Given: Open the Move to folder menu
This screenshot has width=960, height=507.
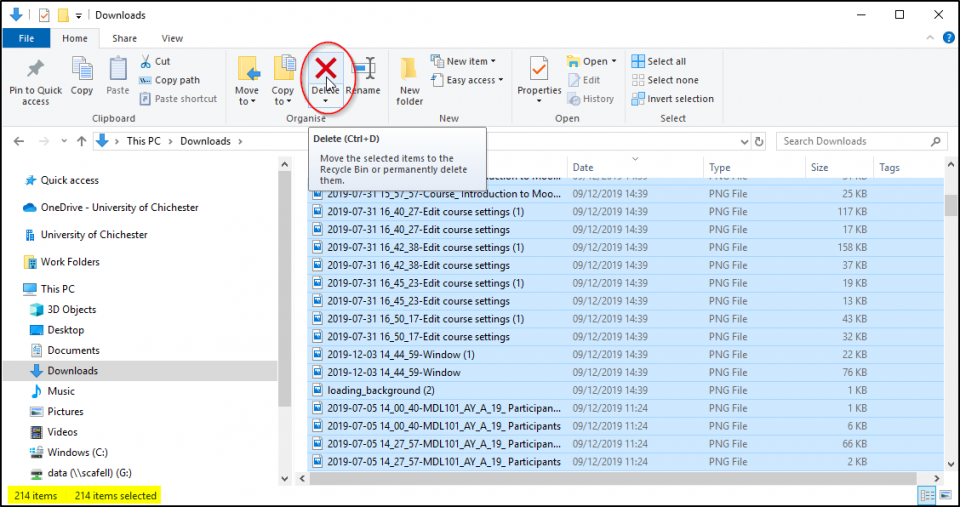Looking at the screenshot, I should 247,80.
